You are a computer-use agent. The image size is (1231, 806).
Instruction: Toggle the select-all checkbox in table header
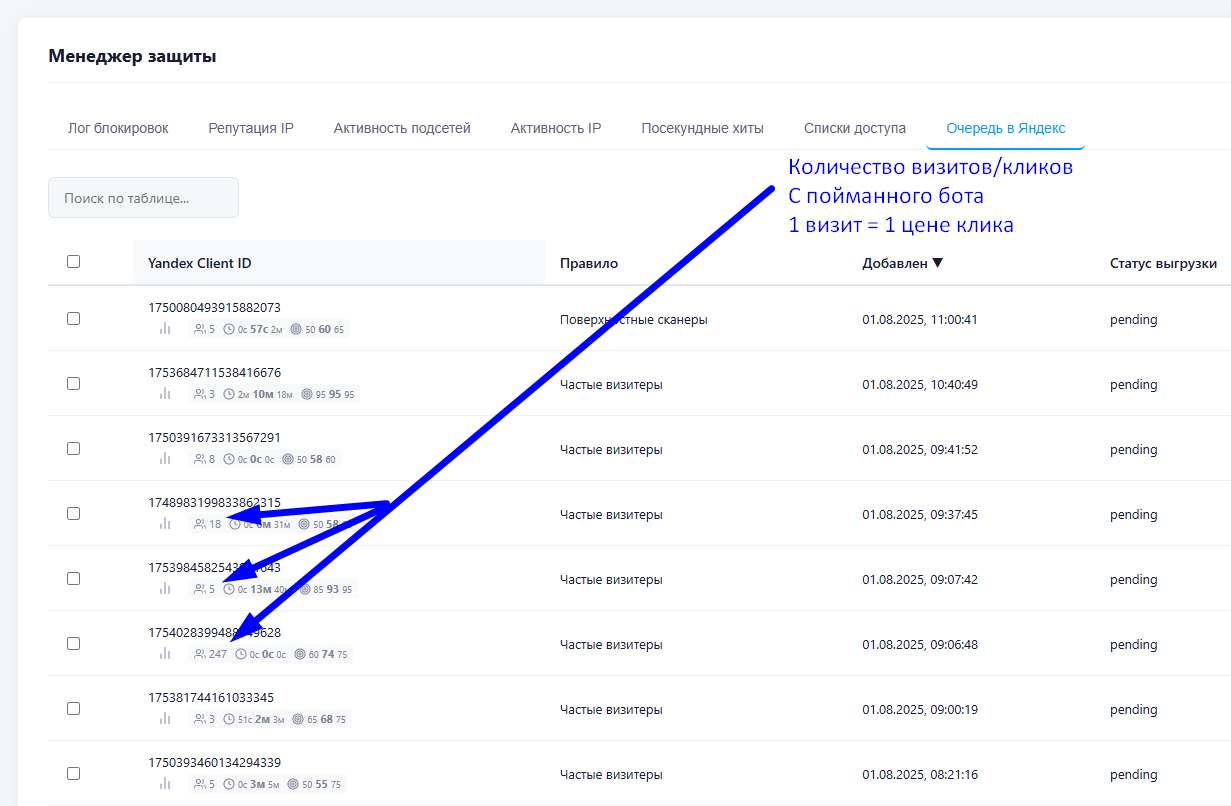[73, 262]
